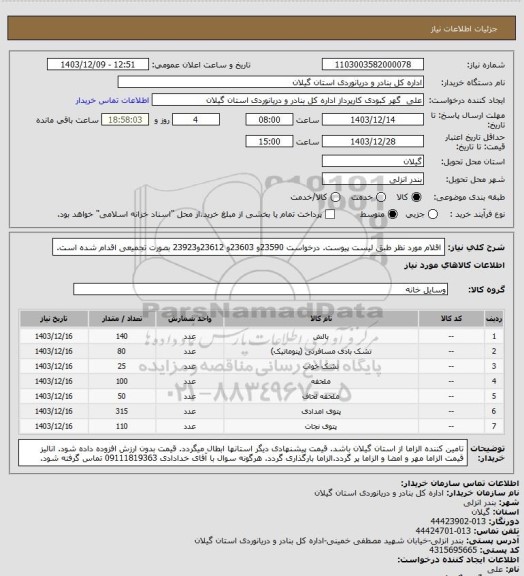The height and width of the screenshot is (576, 524).
Task: Click the quantity 80 in row 2
Action: (122, 351)
